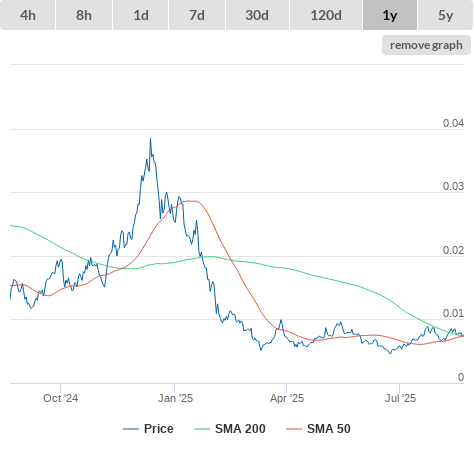The height and width of the screenshot is (455, 474).
Task: Select the 8h time range
Action: click(84, 15)
